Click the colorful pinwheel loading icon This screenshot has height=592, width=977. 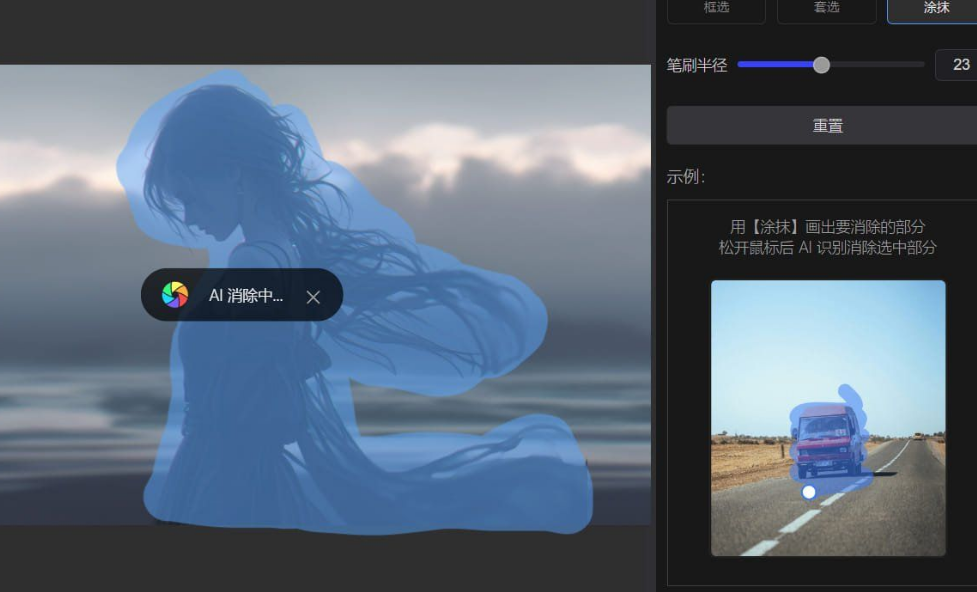coord(175,295)
